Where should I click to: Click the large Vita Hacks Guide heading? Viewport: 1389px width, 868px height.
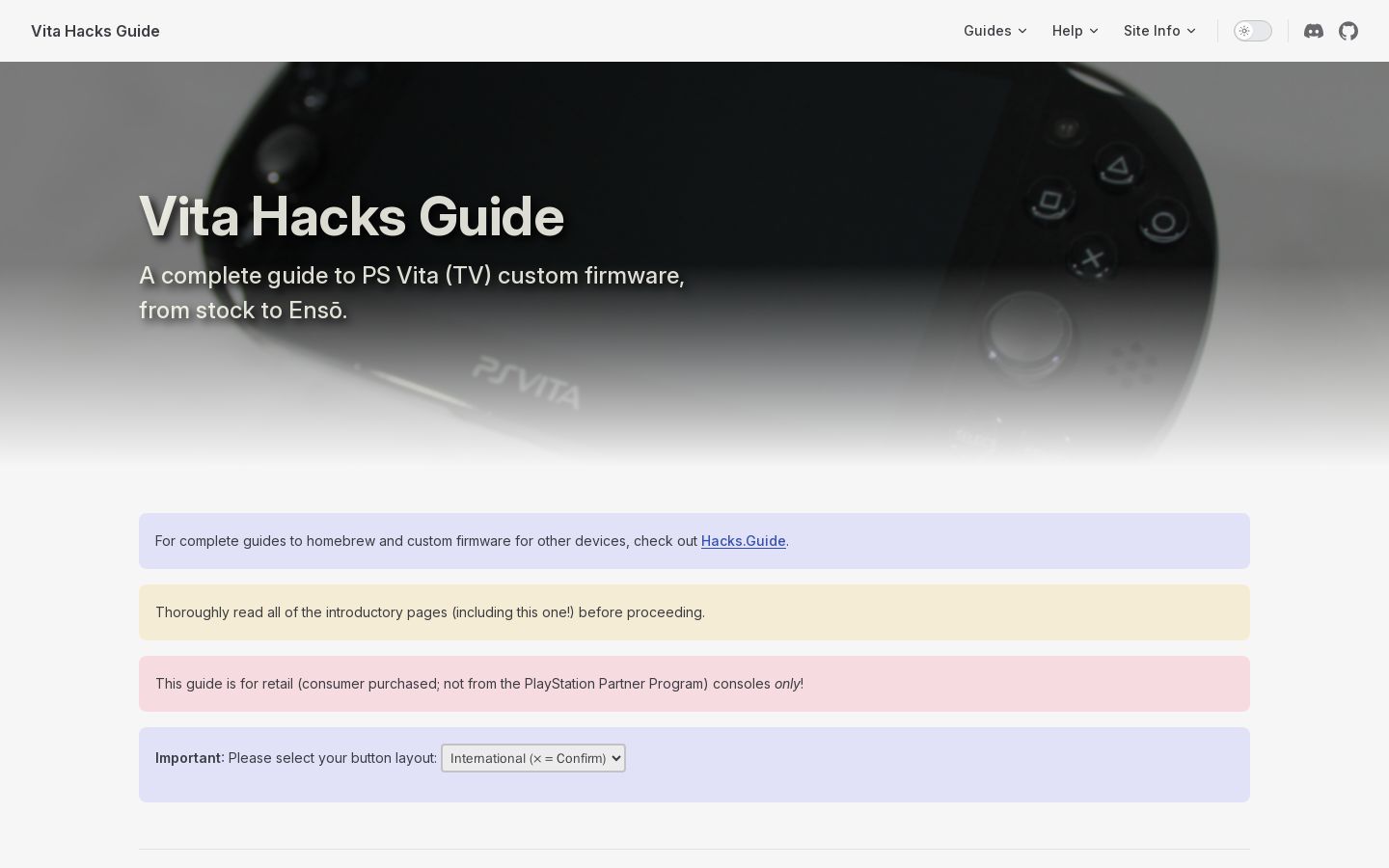coord(351,216)
